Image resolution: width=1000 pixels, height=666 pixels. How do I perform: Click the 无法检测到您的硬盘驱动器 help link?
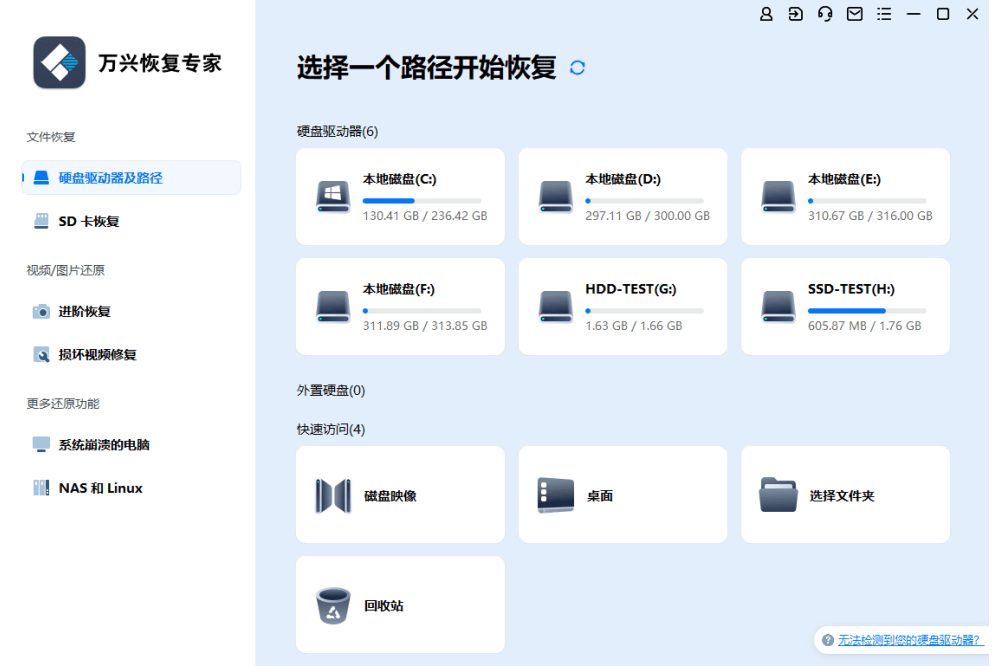[909, 640]
